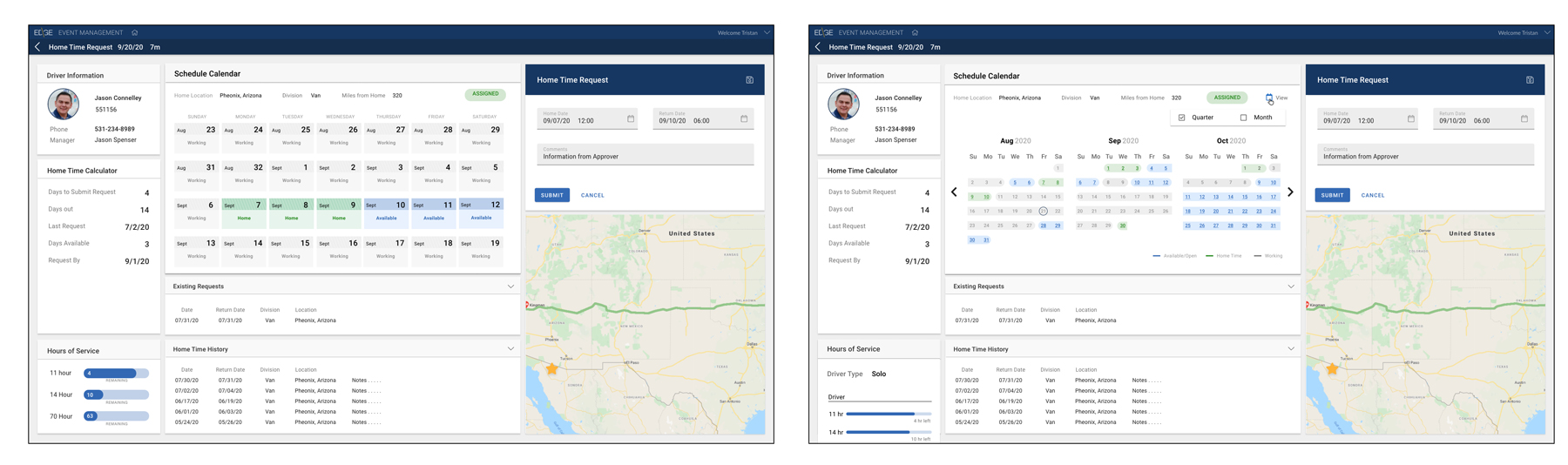Select Sept 7 Home day in calendar
This screenshot has width=1568, height=465.
244,211
